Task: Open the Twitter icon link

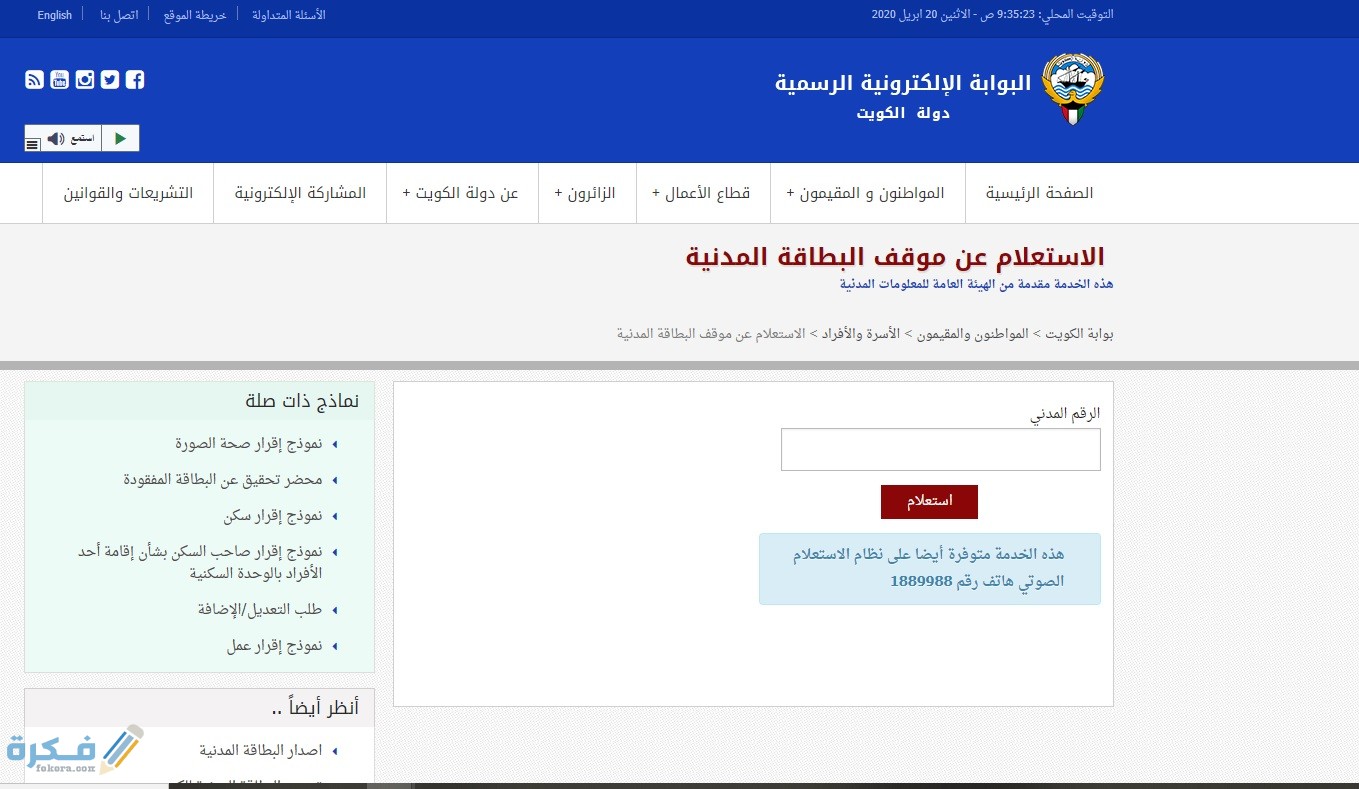Action: [x=110, y=80]
